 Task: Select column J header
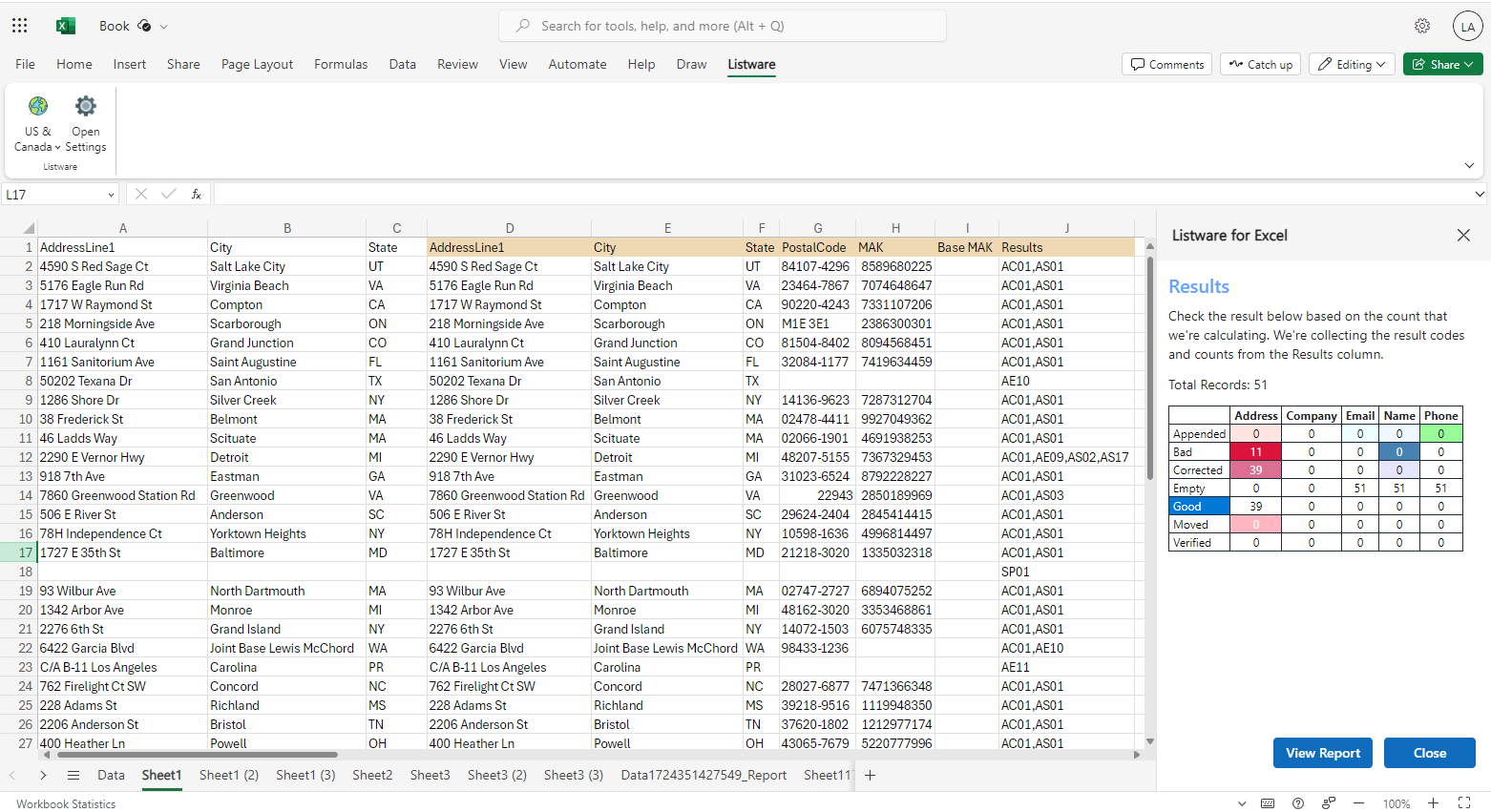(1067, 228)
